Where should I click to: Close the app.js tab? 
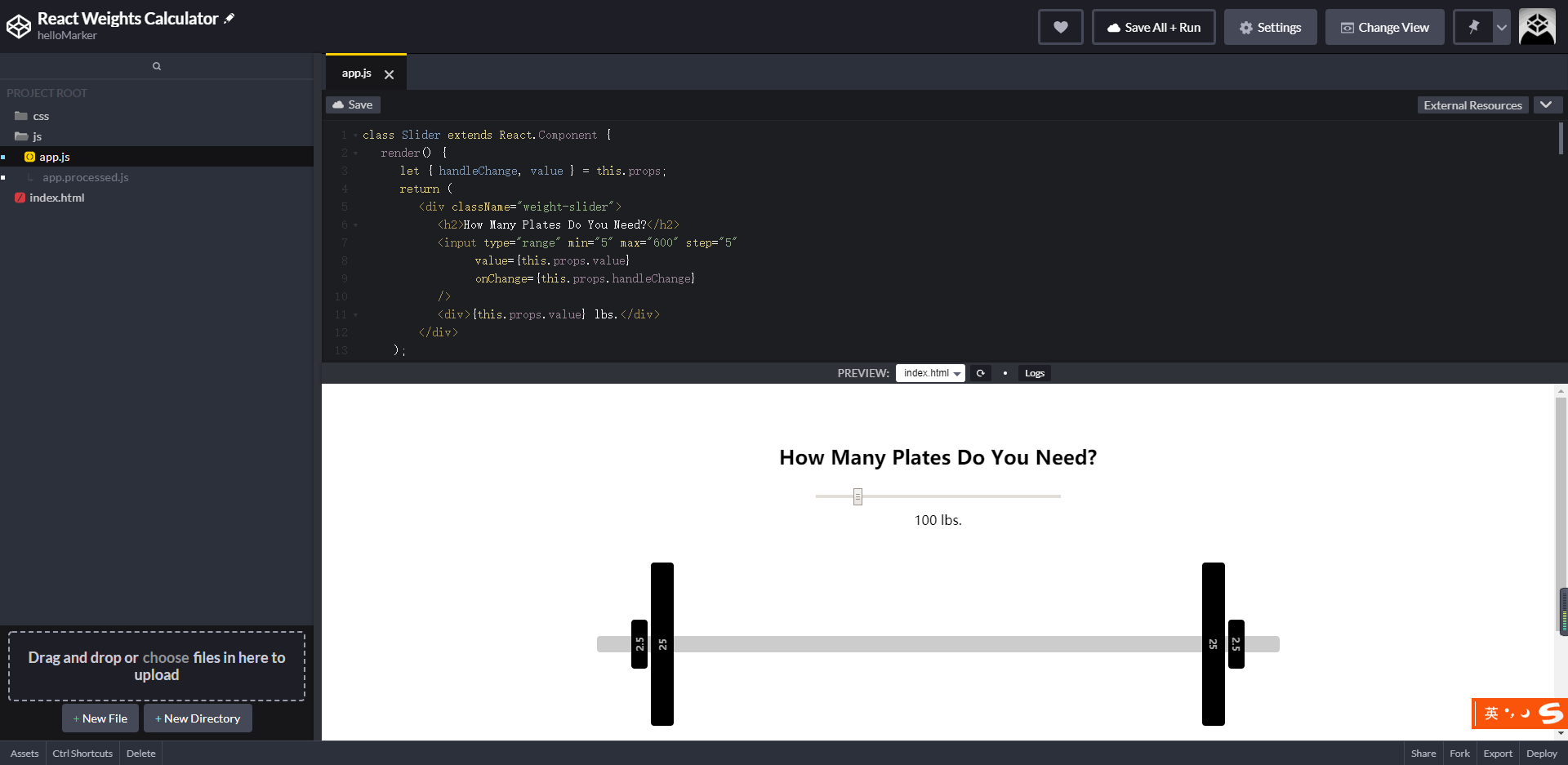pos(390,74)
